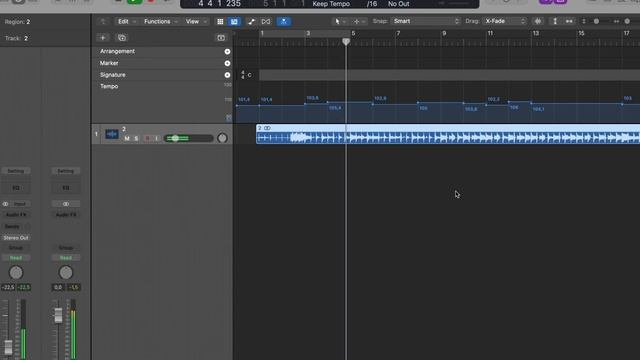The height and width of the screenshot is (360, 640).
Task: Click the vertical auto zoom icon
Action: pyautogui.click(x=555, y=21)
